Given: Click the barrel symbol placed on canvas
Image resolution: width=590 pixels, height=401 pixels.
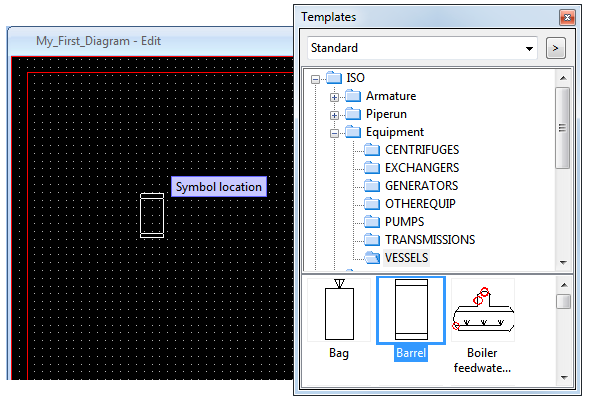Looking at the screenshot, I should click(152, 216).
